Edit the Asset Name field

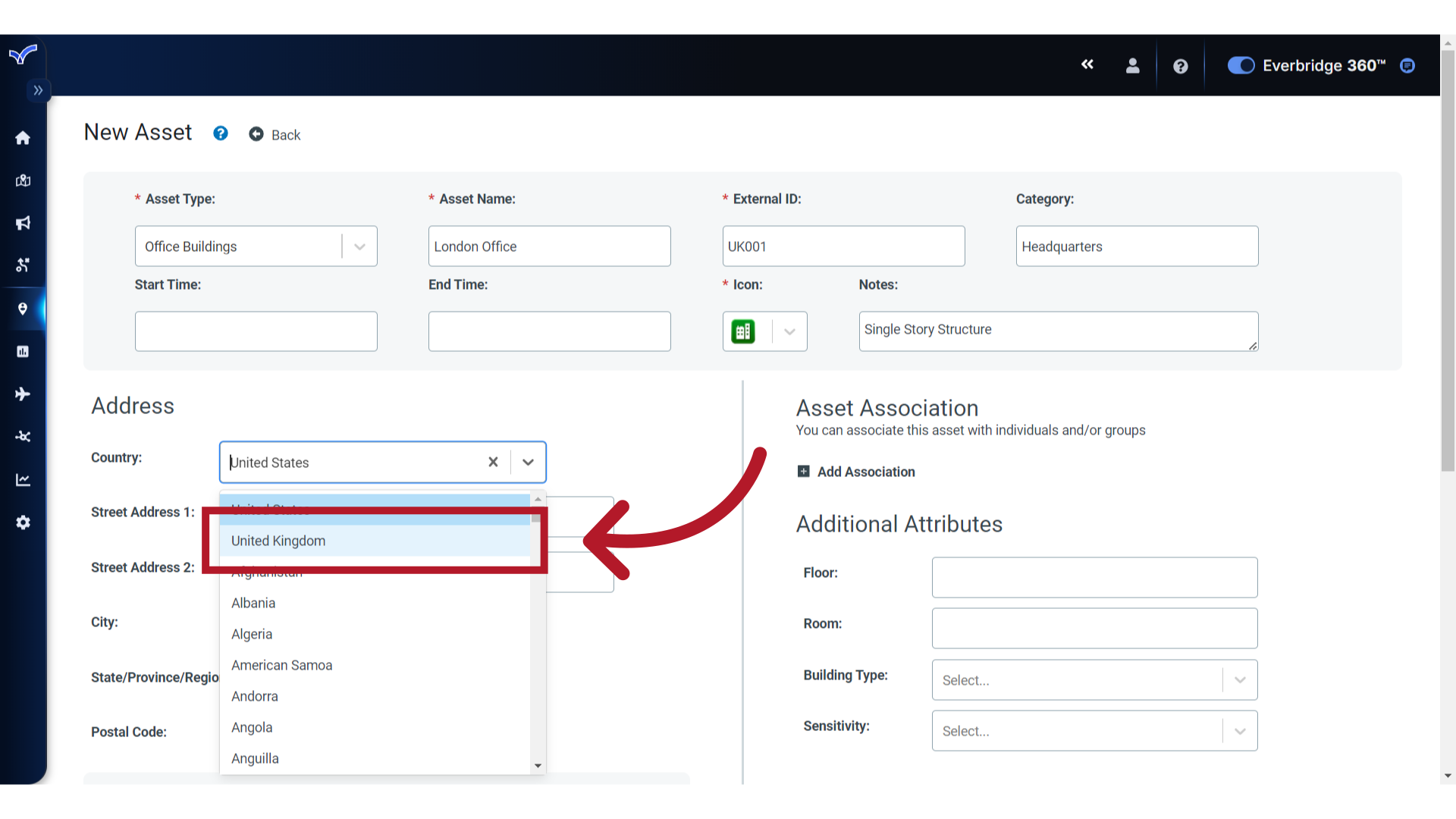pyautogui.click(x=550, y=246)
